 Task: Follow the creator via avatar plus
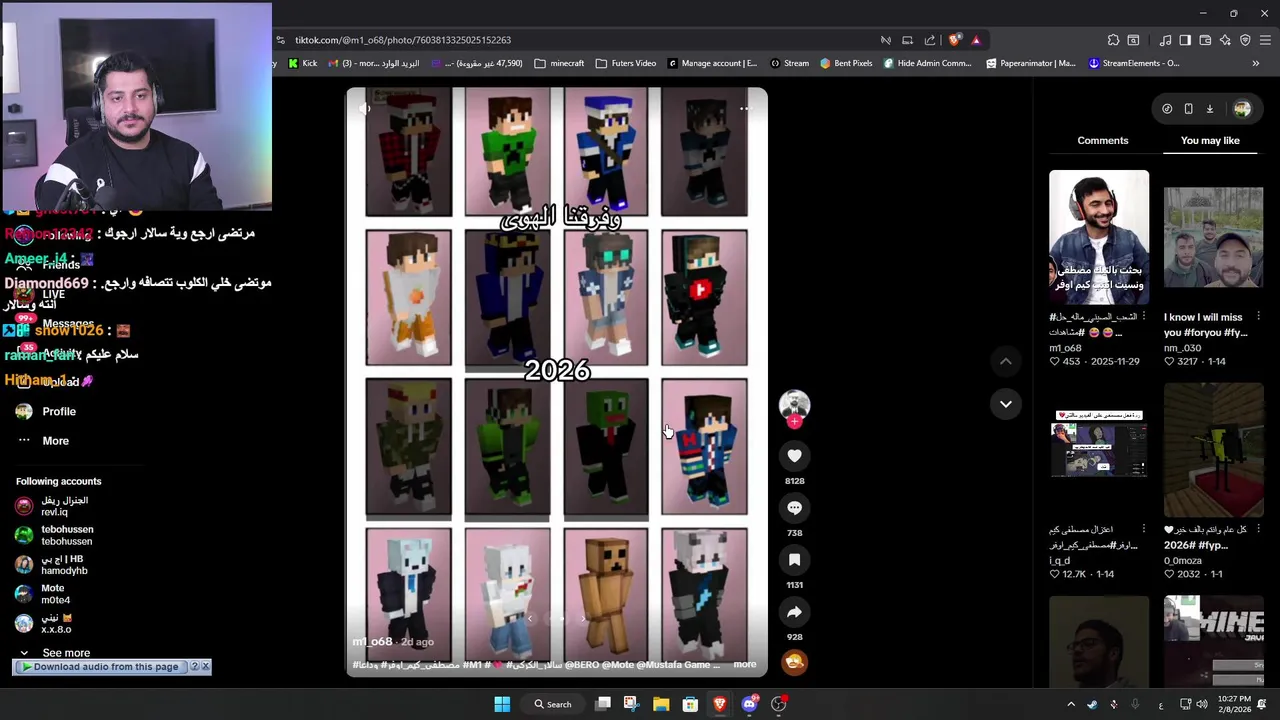click(x=794, y=422)
